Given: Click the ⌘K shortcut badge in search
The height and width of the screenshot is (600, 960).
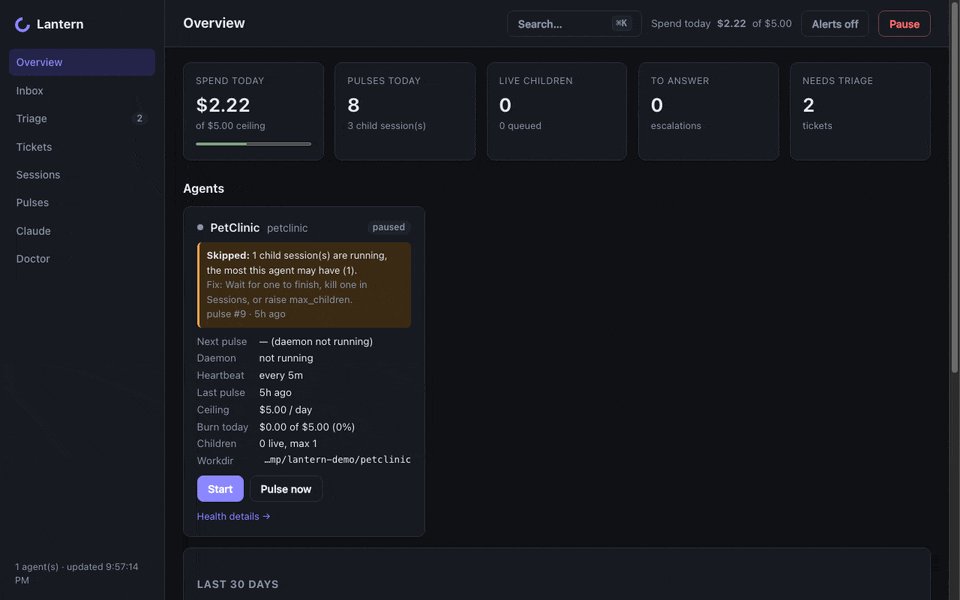Looking at the screenshot, I should coord(621,23).
